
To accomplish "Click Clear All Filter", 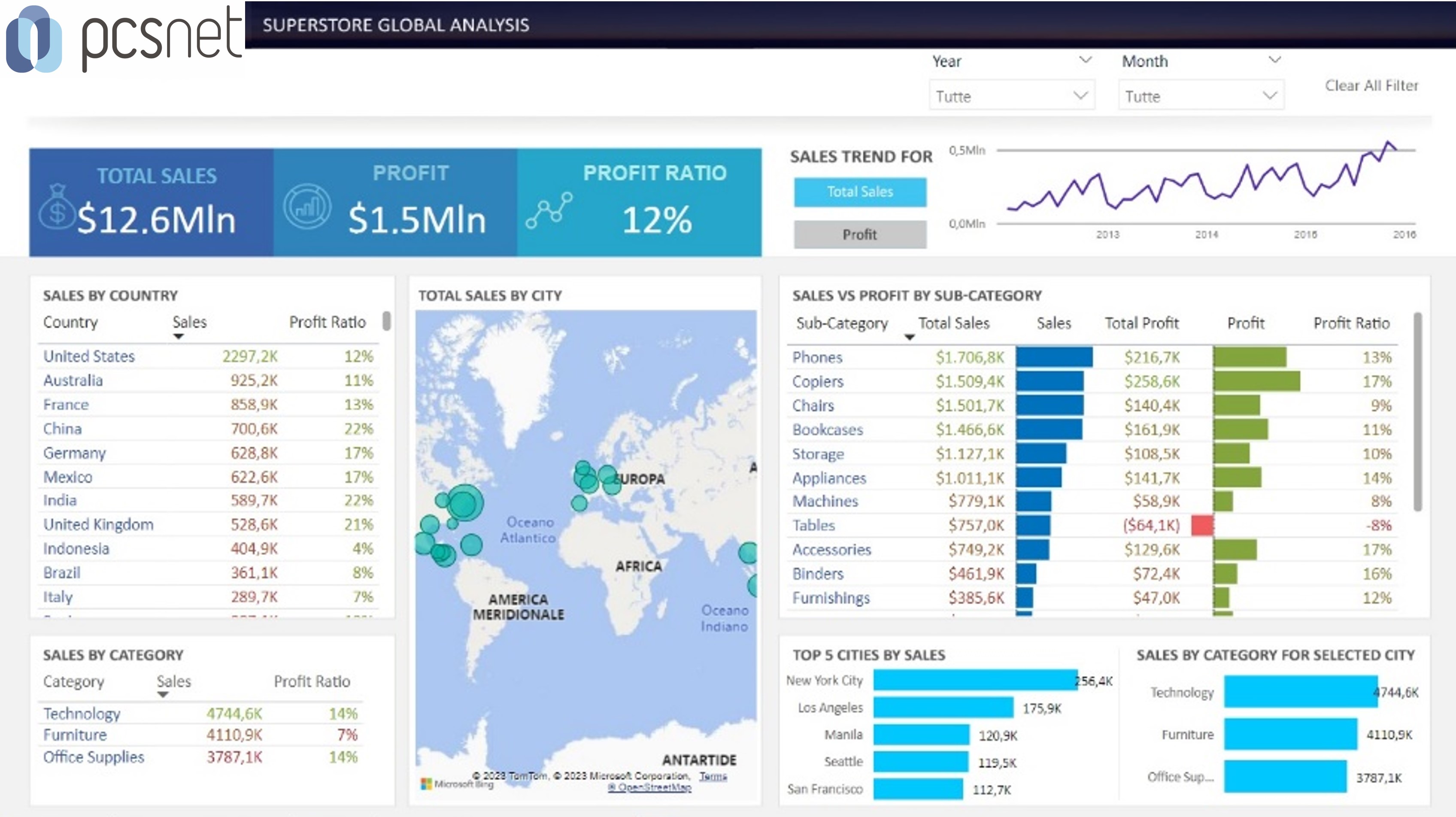I will (x=1372, y=85).
